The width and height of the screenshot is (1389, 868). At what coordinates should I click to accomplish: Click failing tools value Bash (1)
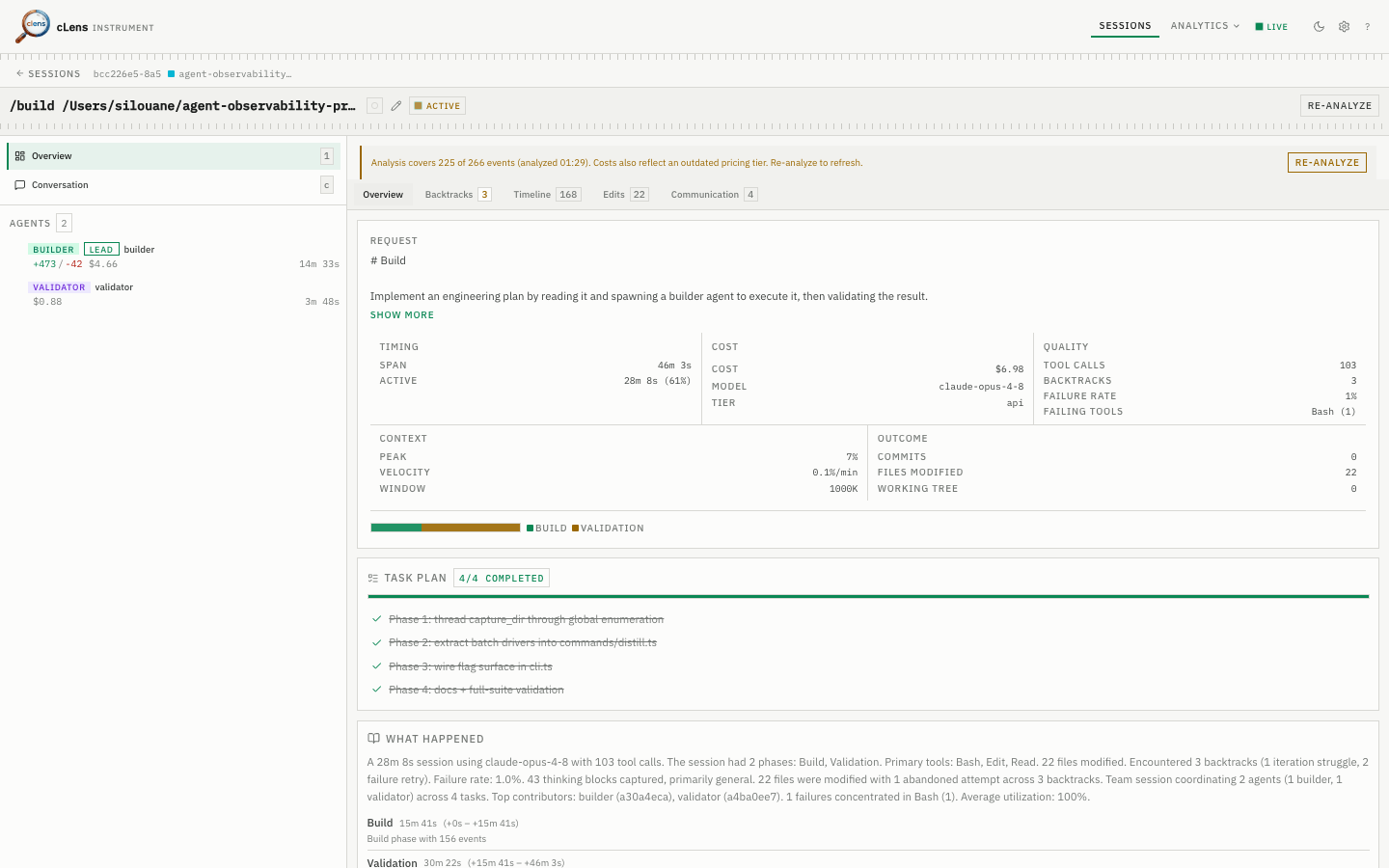pyautogui.click(x=1333, y=412)
